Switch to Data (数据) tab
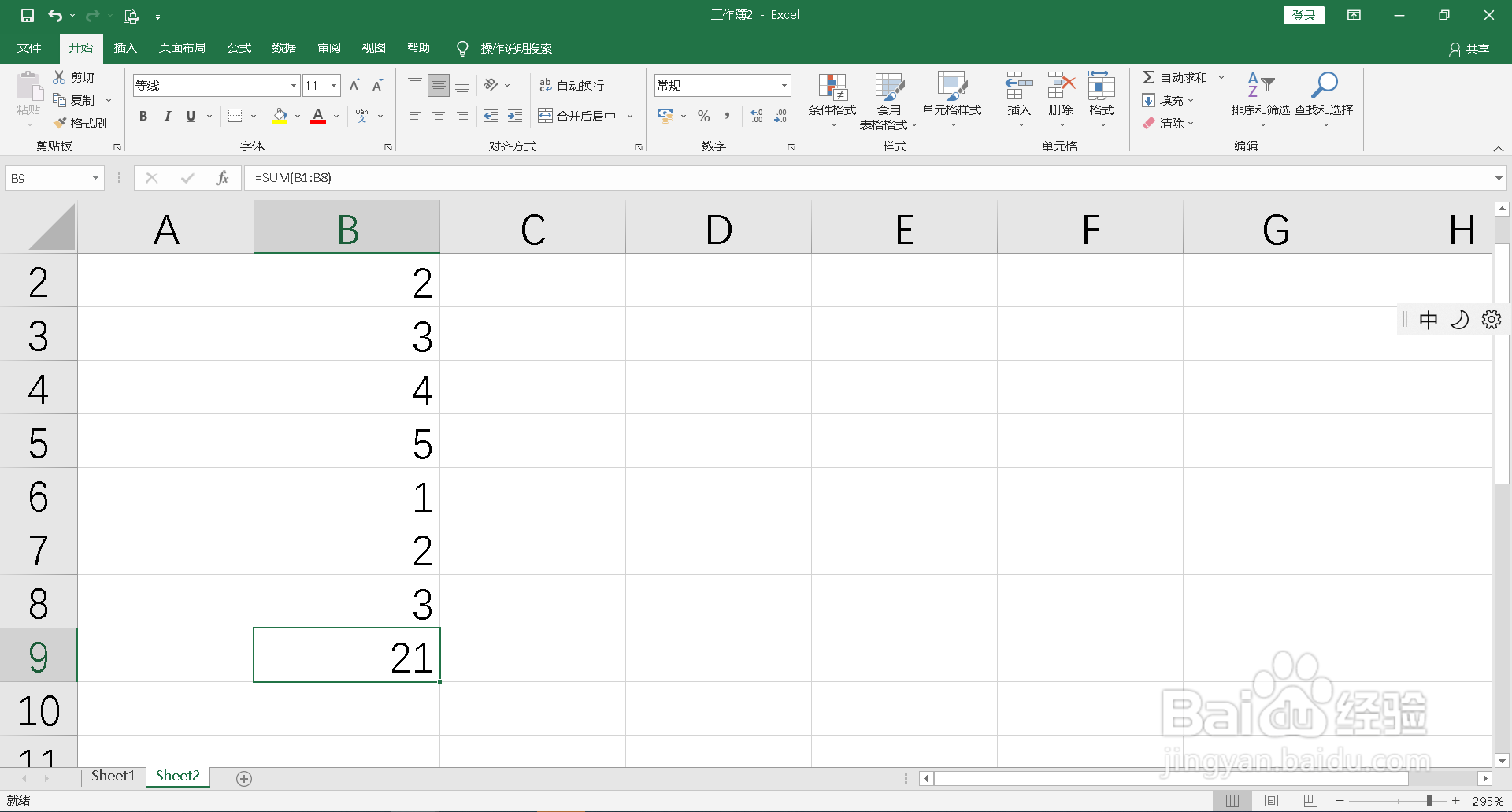Viewport: 1512px width, 812px height. [284, 48]
